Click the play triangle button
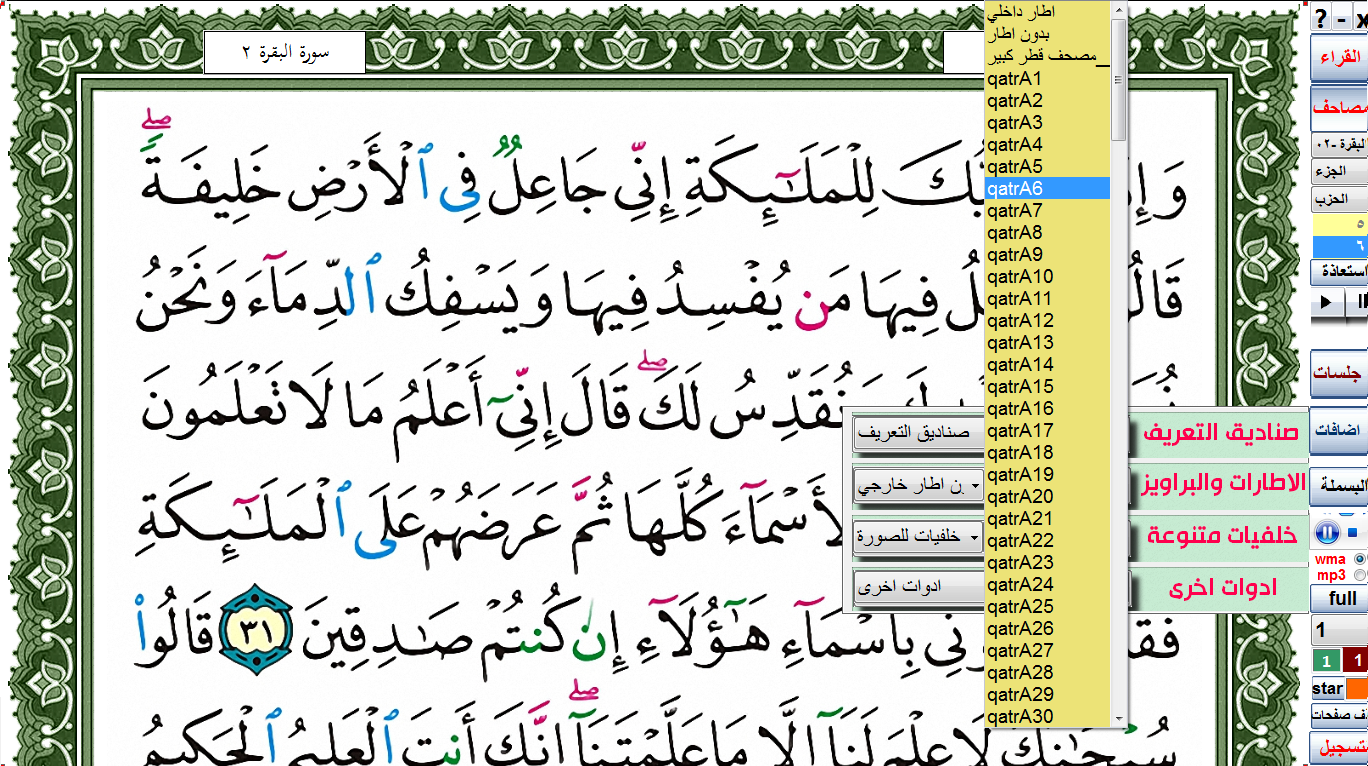 point(1326,302)
